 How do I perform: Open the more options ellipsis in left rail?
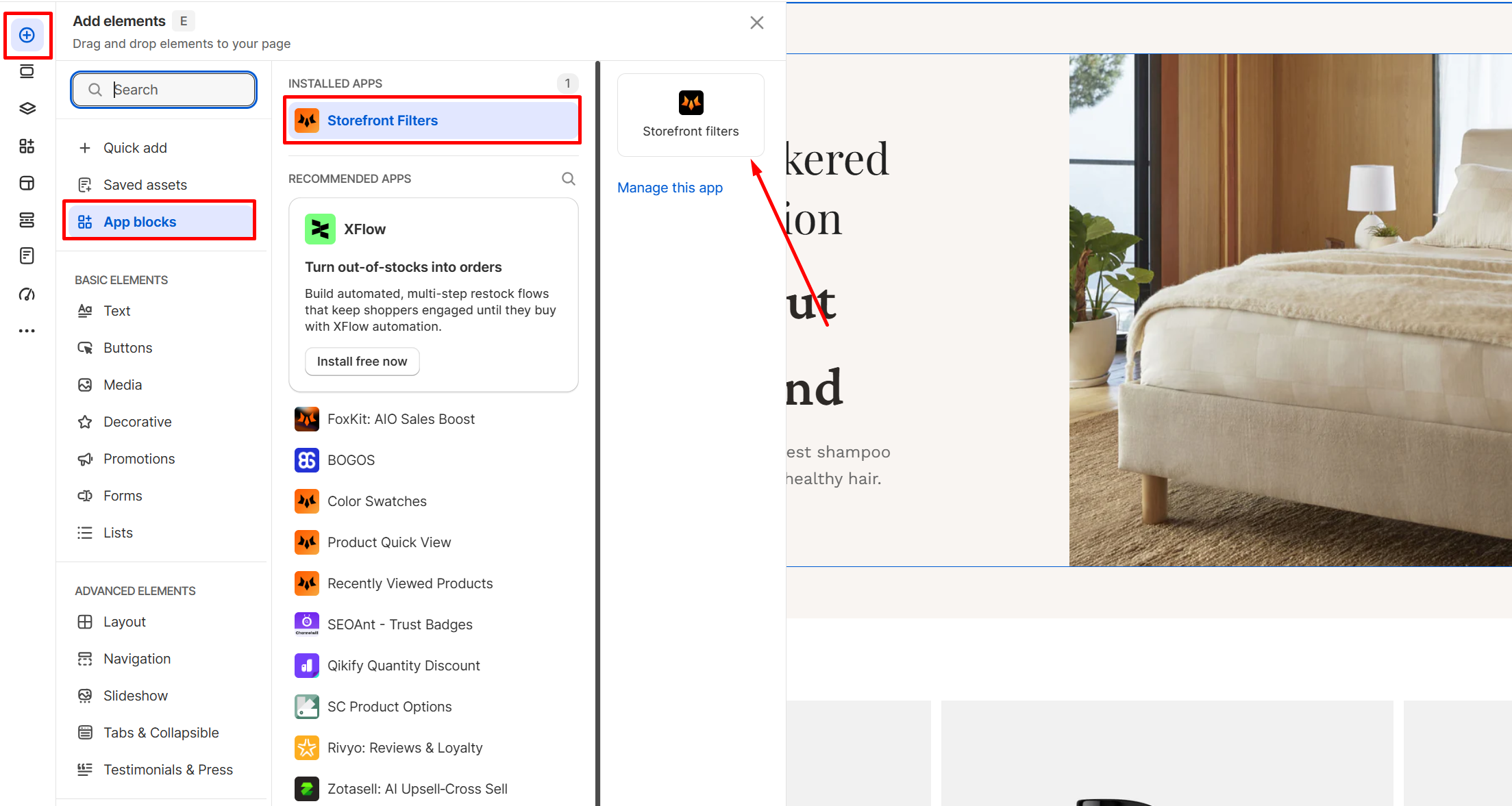[x=27, y=331]
